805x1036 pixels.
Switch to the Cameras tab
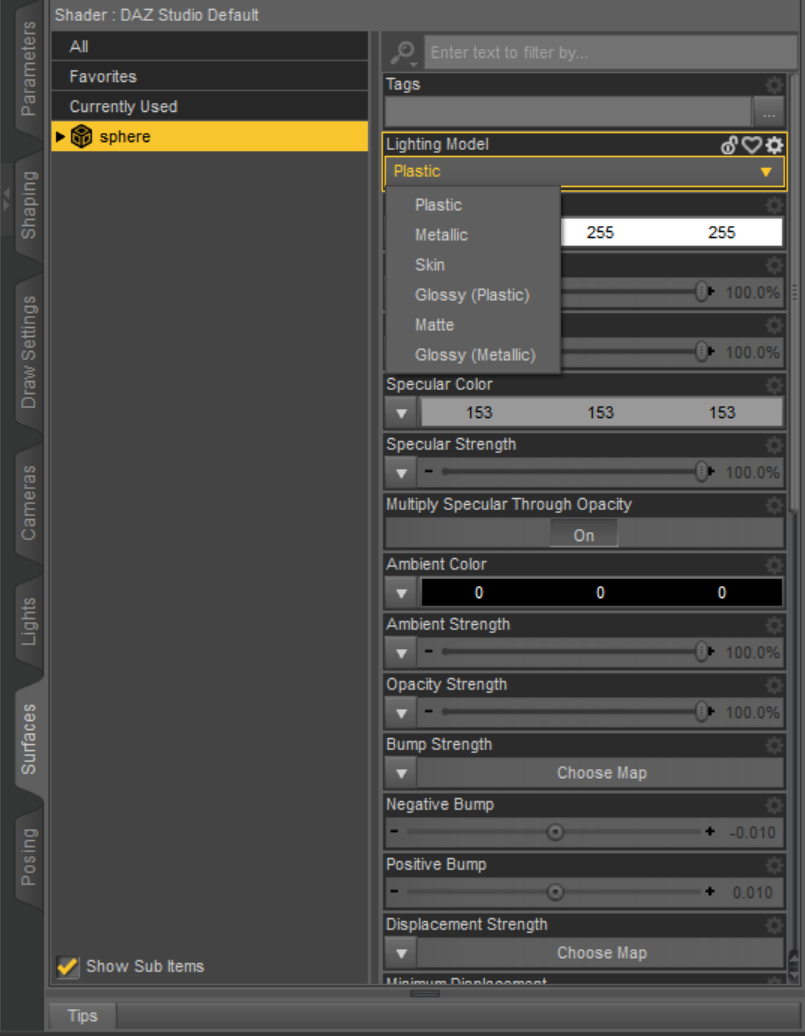[28, 502]
